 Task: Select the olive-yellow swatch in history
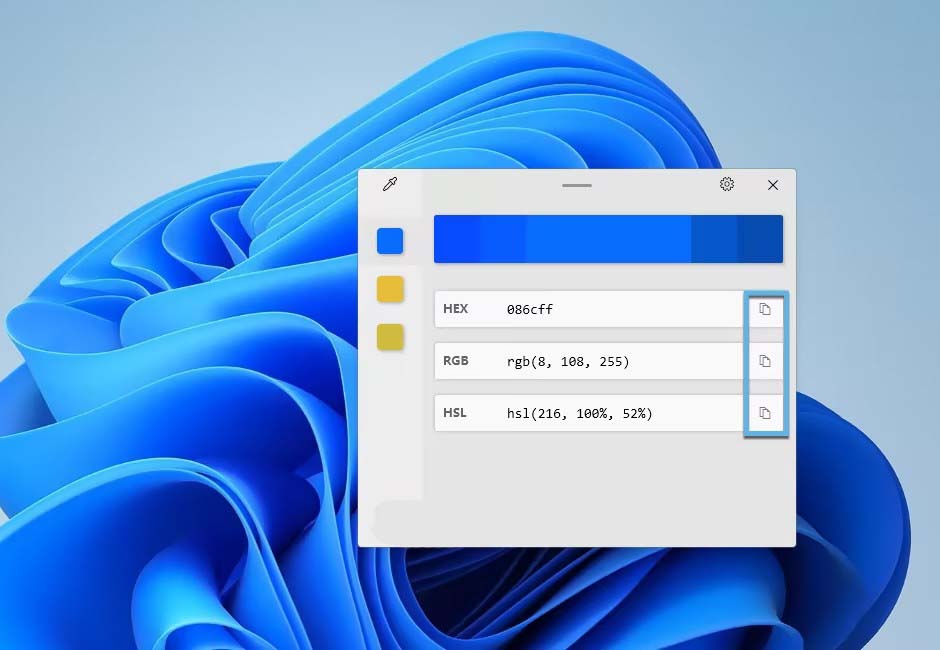(x=390, y=336)
